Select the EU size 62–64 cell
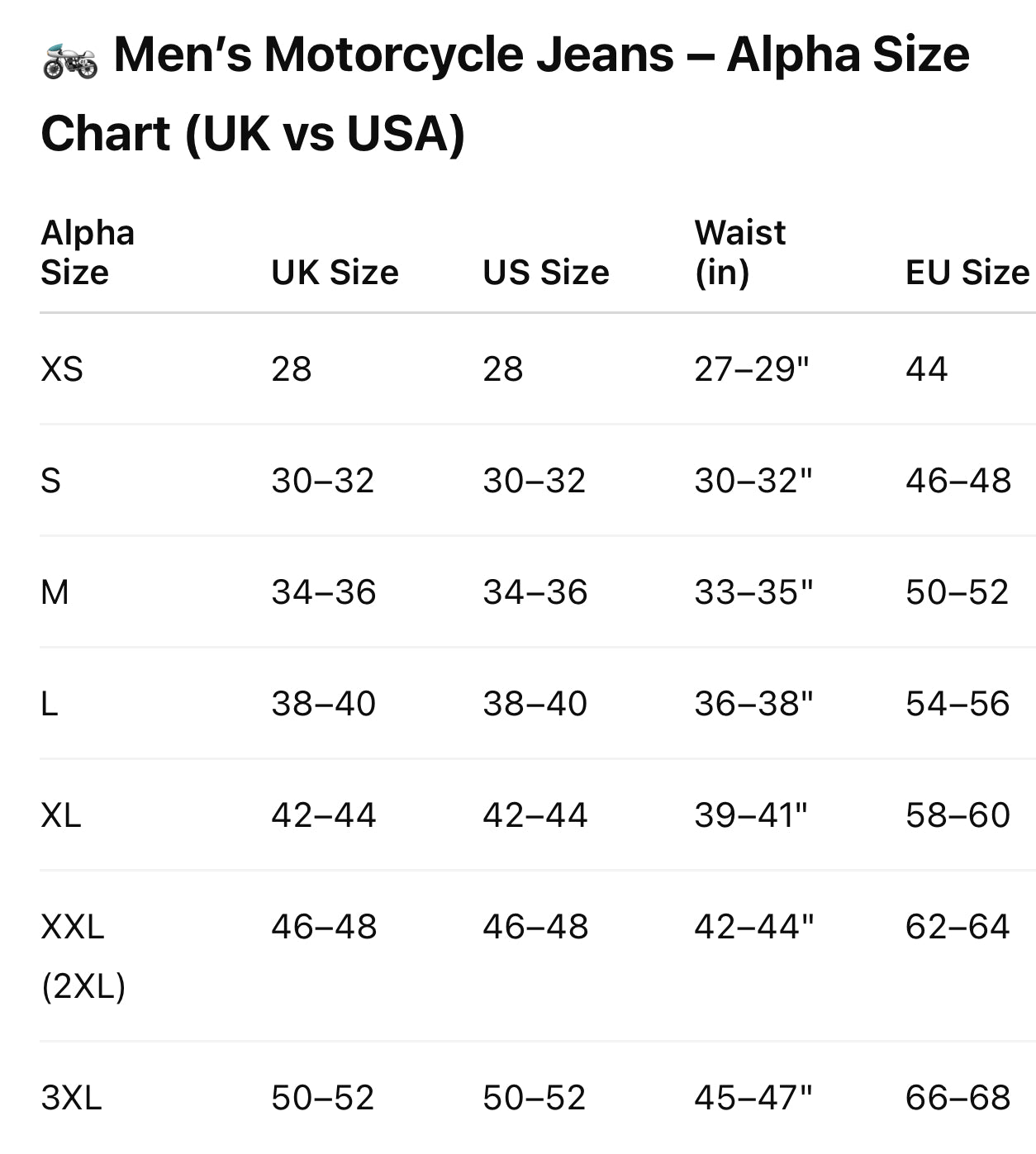The height and width of the screenshot is (1154, 1036). 958,927
